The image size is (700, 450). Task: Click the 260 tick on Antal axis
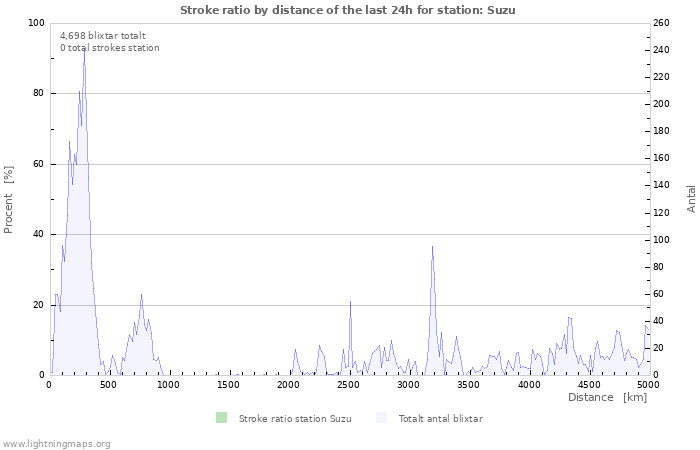(x=662, y=23)
